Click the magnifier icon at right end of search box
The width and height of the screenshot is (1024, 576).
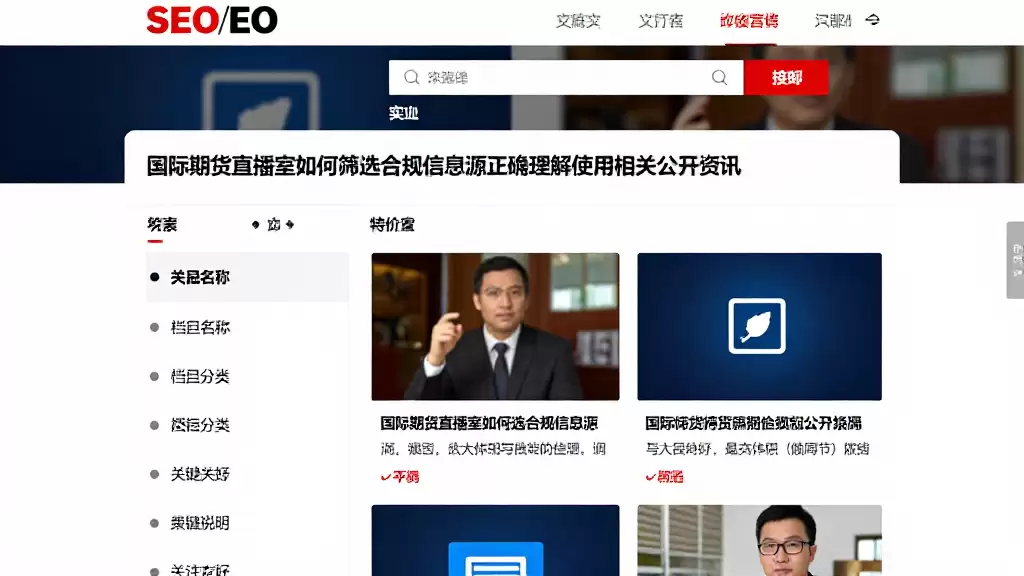tap(719, 78)
